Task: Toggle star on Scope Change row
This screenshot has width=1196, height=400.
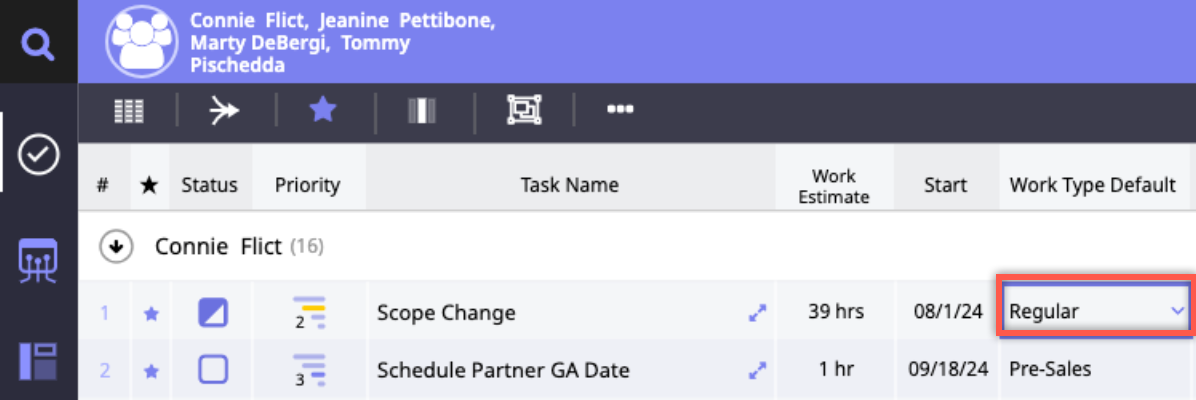Action: pyautogui.click(x=151, y=313)
